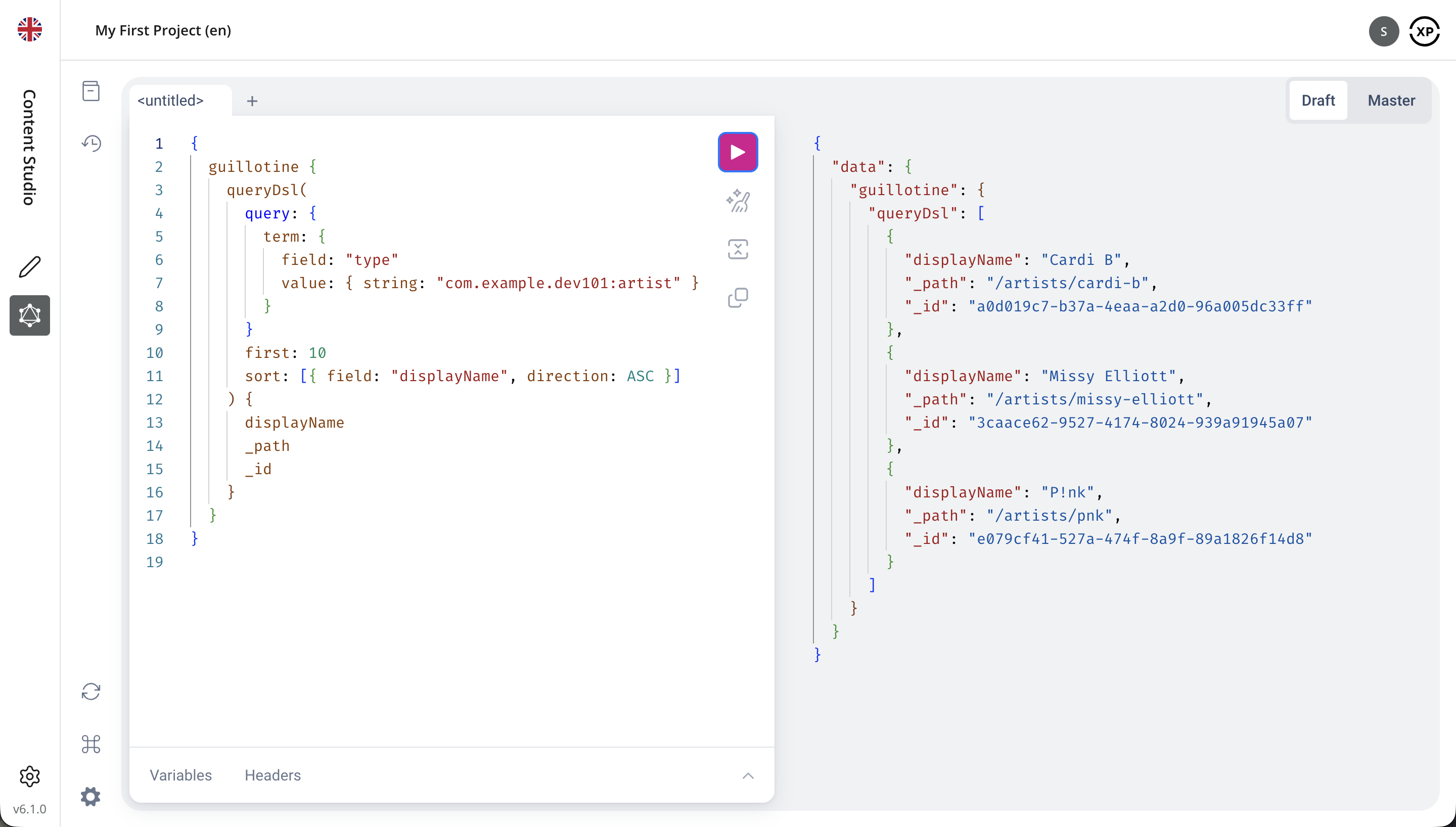Click the version v6.1.0 label
1456x827 pixels.
pyautogui.click(x=29, y=809)
